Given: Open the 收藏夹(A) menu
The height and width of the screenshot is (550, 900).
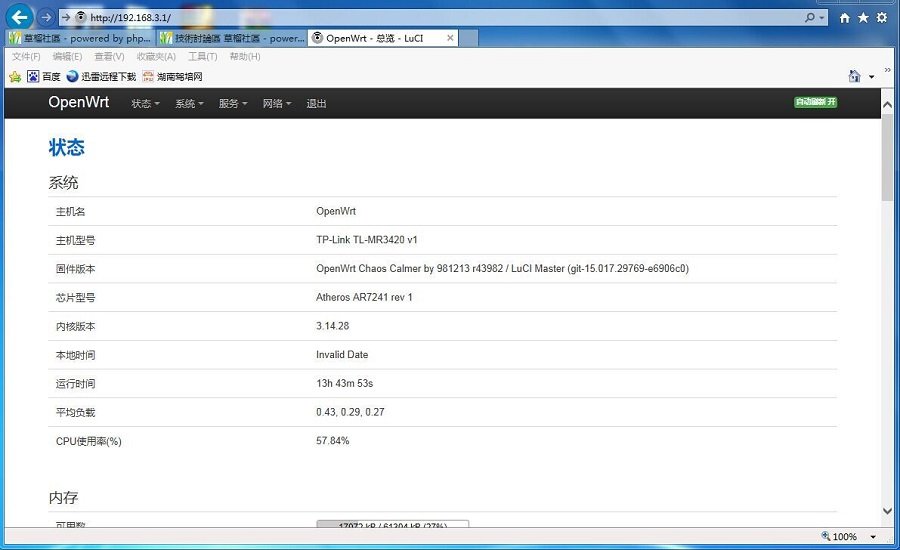Looking at the screenshot, I should (156, 56).
